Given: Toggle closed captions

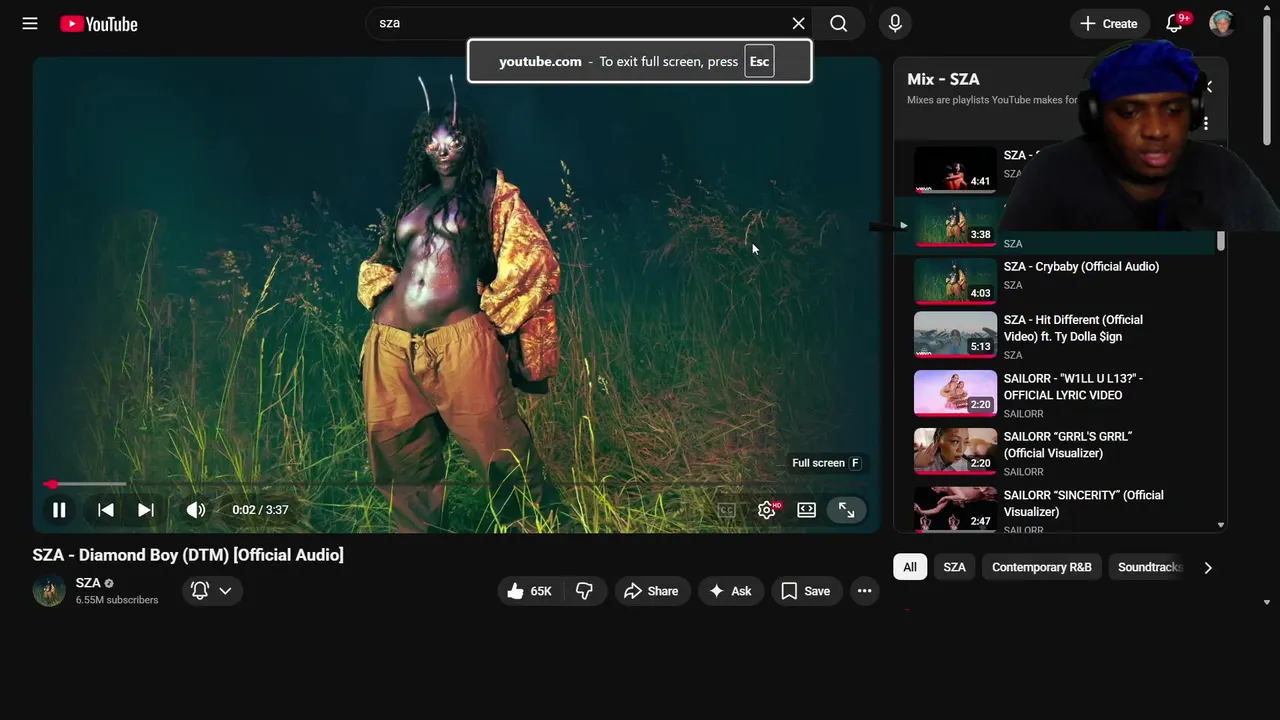Looking at the screenshot, I should coord(727,510).
